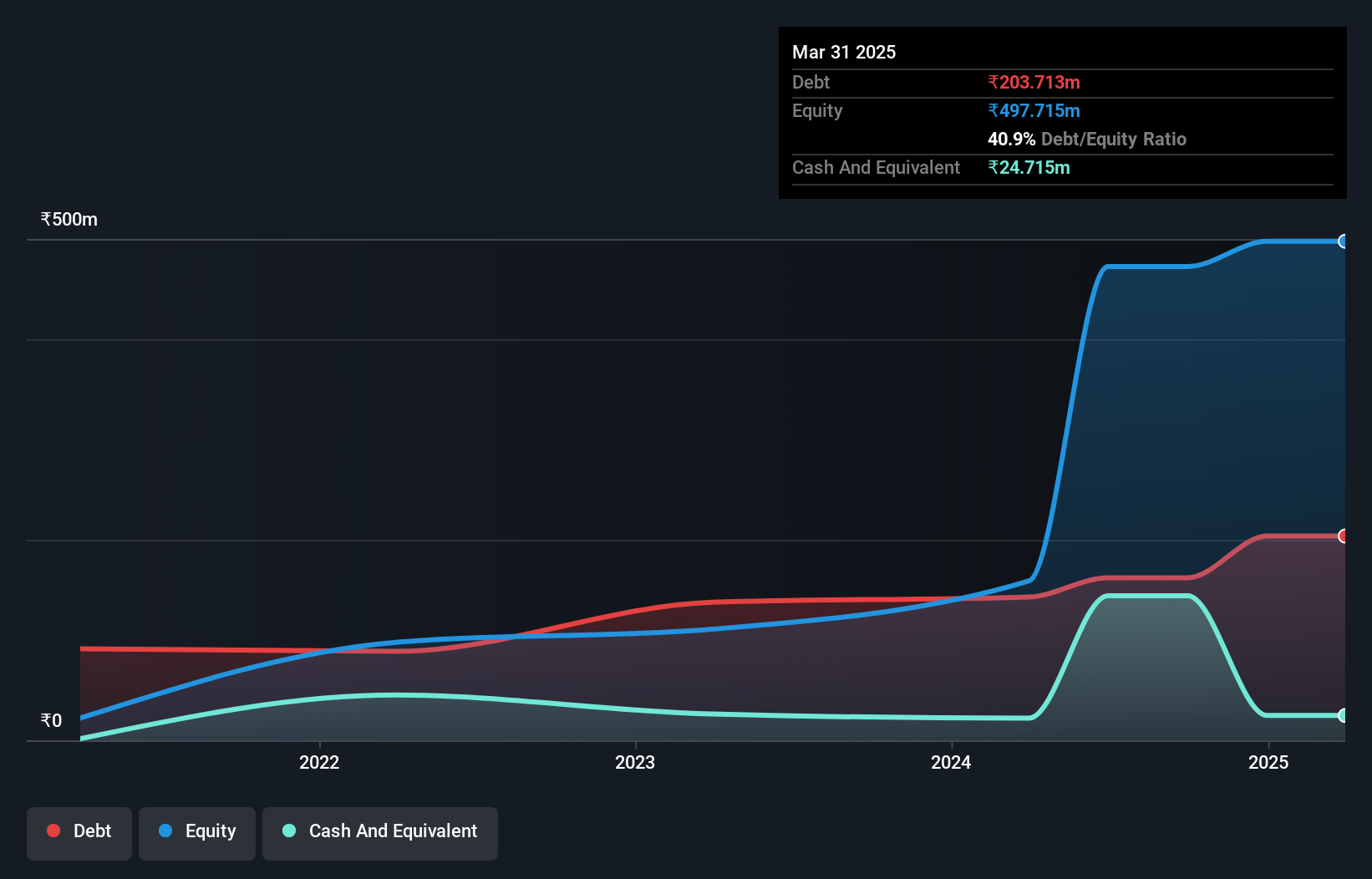The image size is (1372, 879).
Task: Click the blue Equity legend dot
Action: click(165, 831)
